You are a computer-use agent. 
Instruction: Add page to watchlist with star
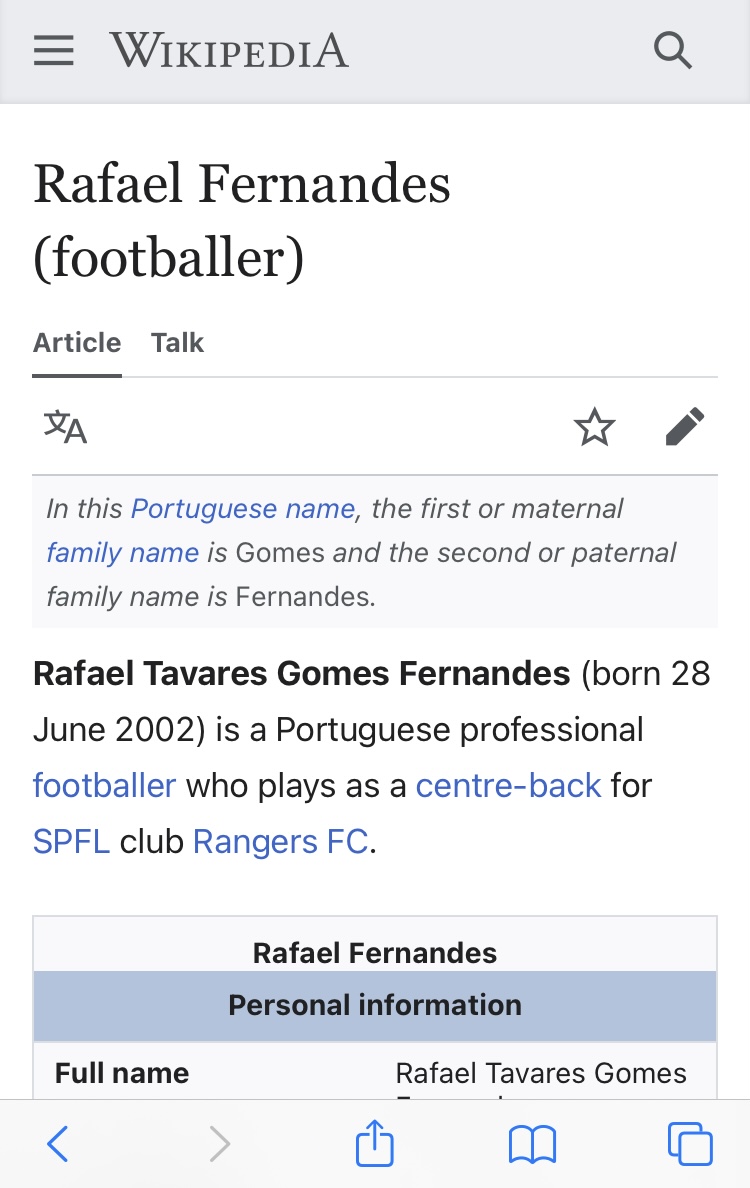595,427
